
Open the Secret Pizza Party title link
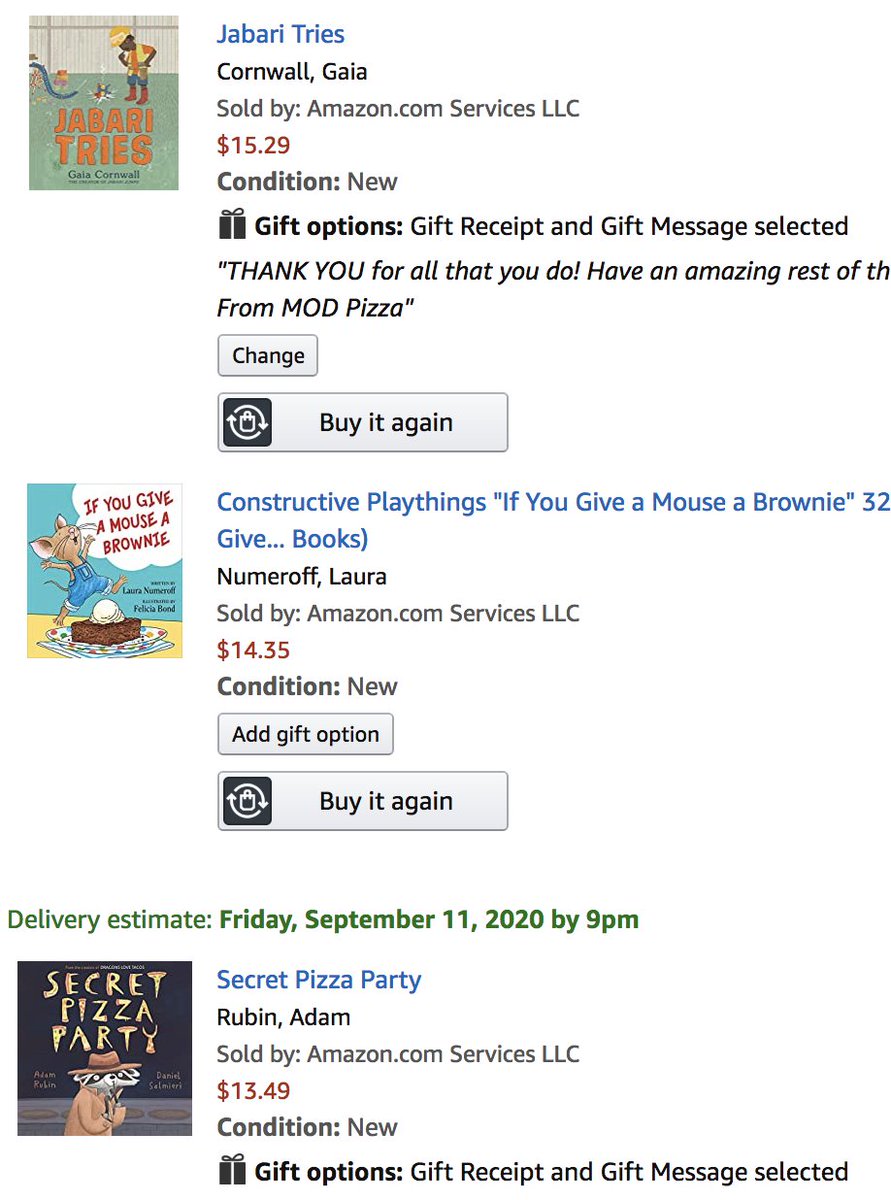(319, 980)
